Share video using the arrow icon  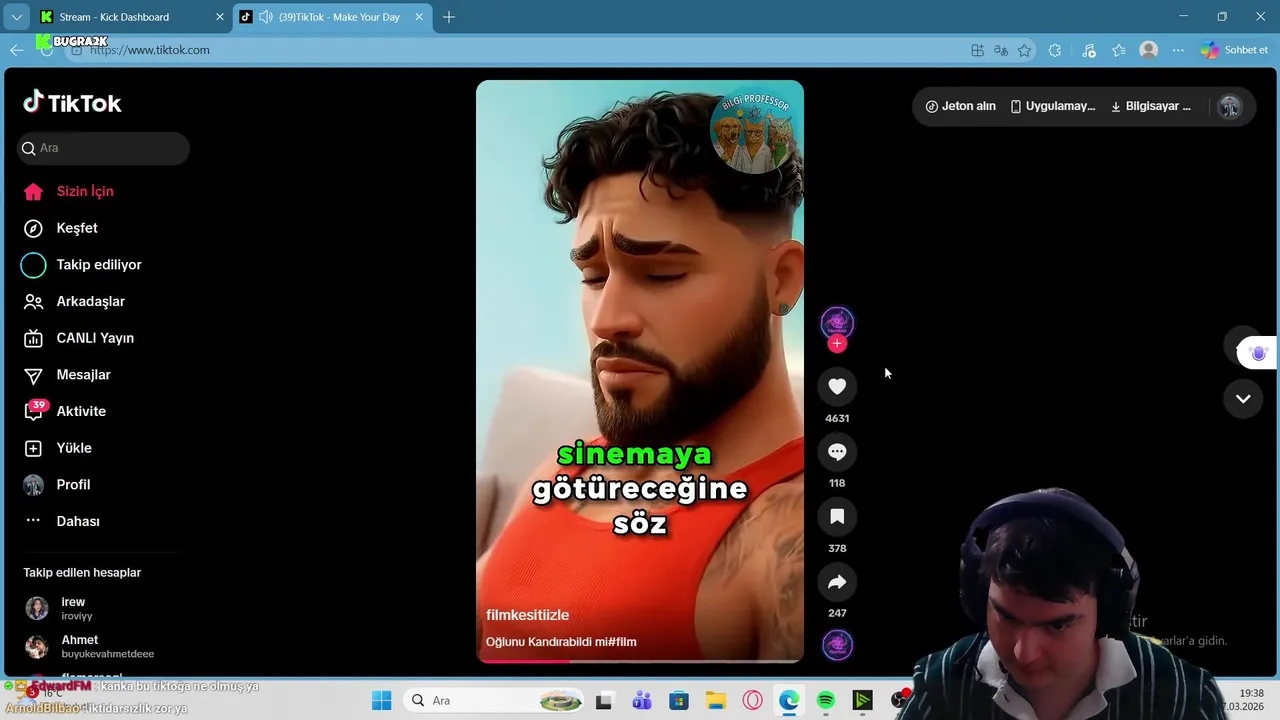coord(837,582)
